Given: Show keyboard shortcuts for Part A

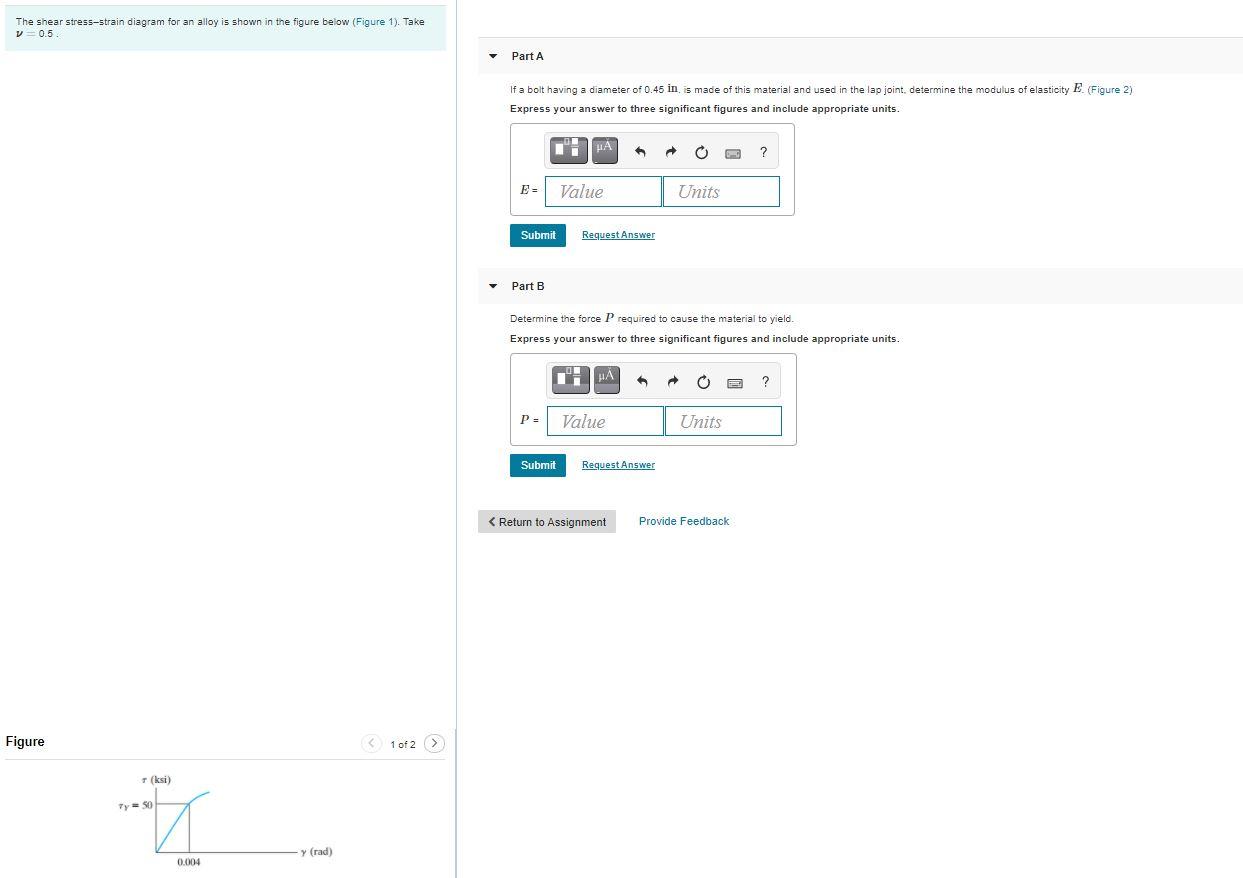Looking at the screenshot, I should (x=733, y=153).
